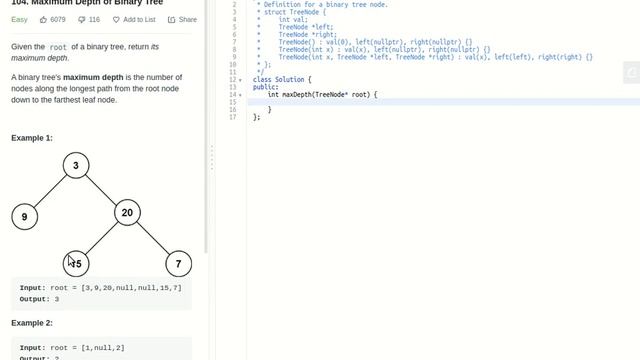Click line number 17 in the gutter
The image size is (640, 360).
(233, 117)
